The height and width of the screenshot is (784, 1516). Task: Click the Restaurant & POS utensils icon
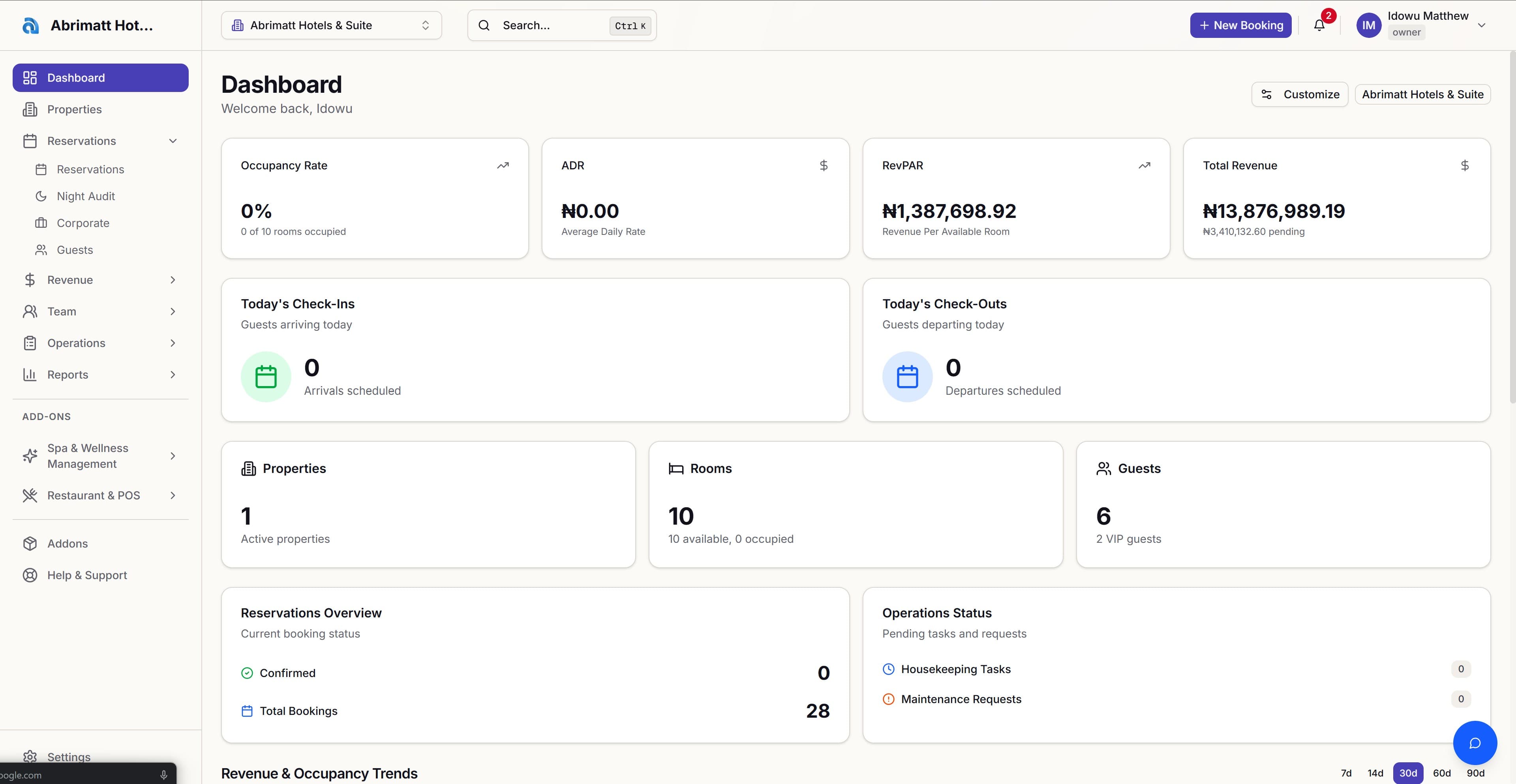click(30, 495)
